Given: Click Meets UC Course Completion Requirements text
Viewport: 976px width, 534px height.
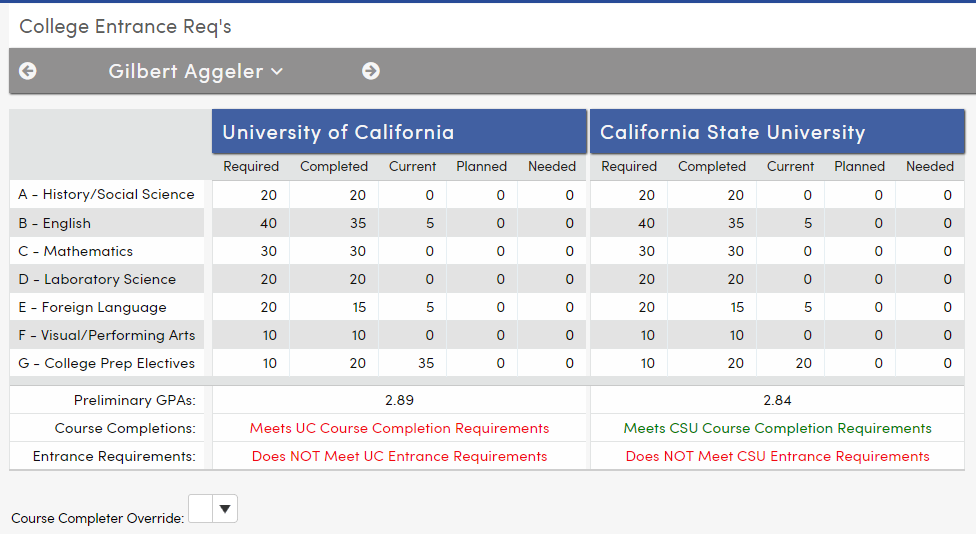Looking at the screenshot, I should tap(400, 428).
